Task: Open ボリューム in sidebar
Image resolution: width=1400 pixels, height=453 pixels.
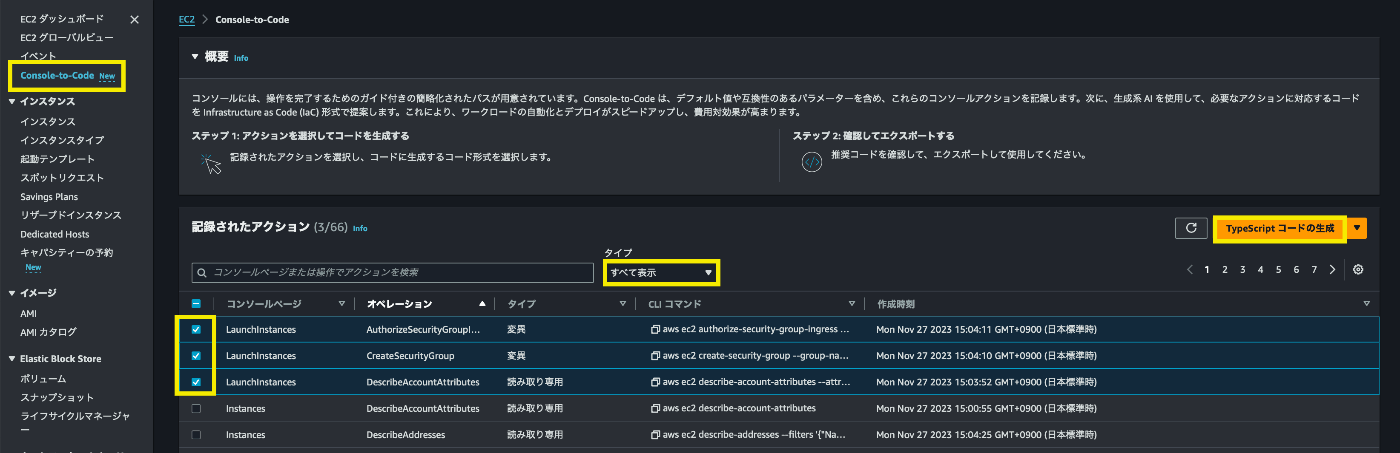Action: click(x=43, y=379)
